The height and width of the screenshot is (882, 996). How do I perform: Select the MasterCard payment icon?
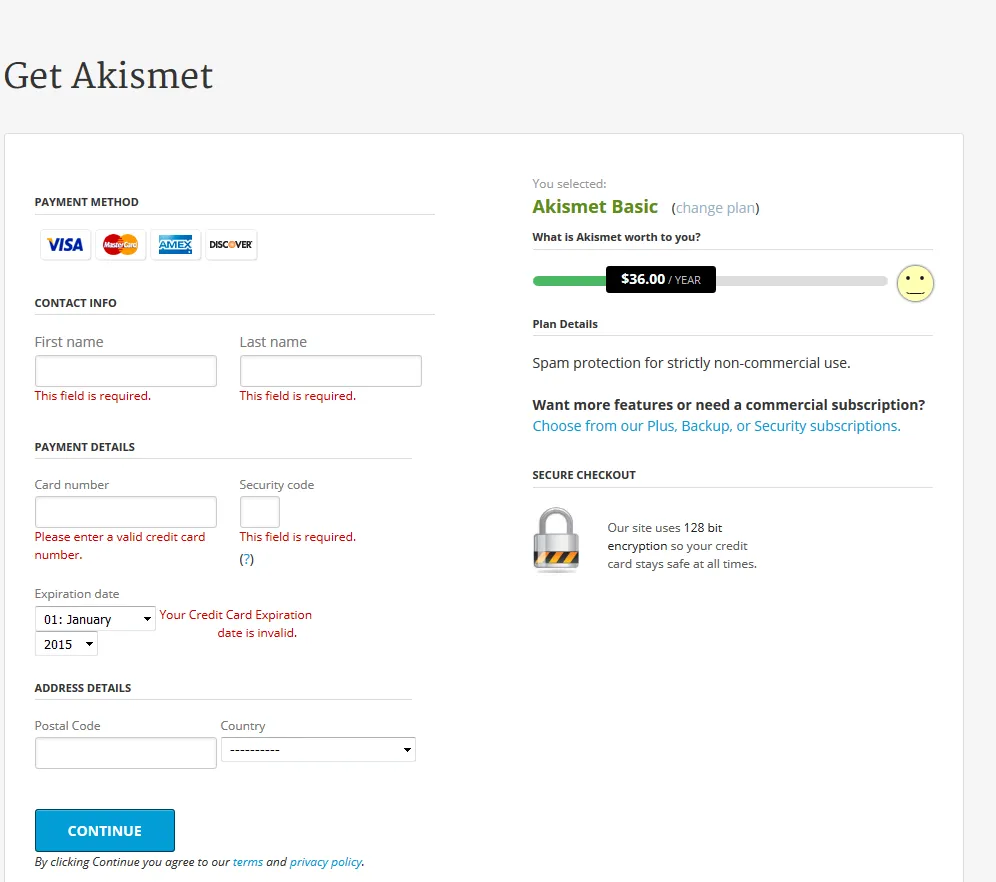(x=121, y=244)
